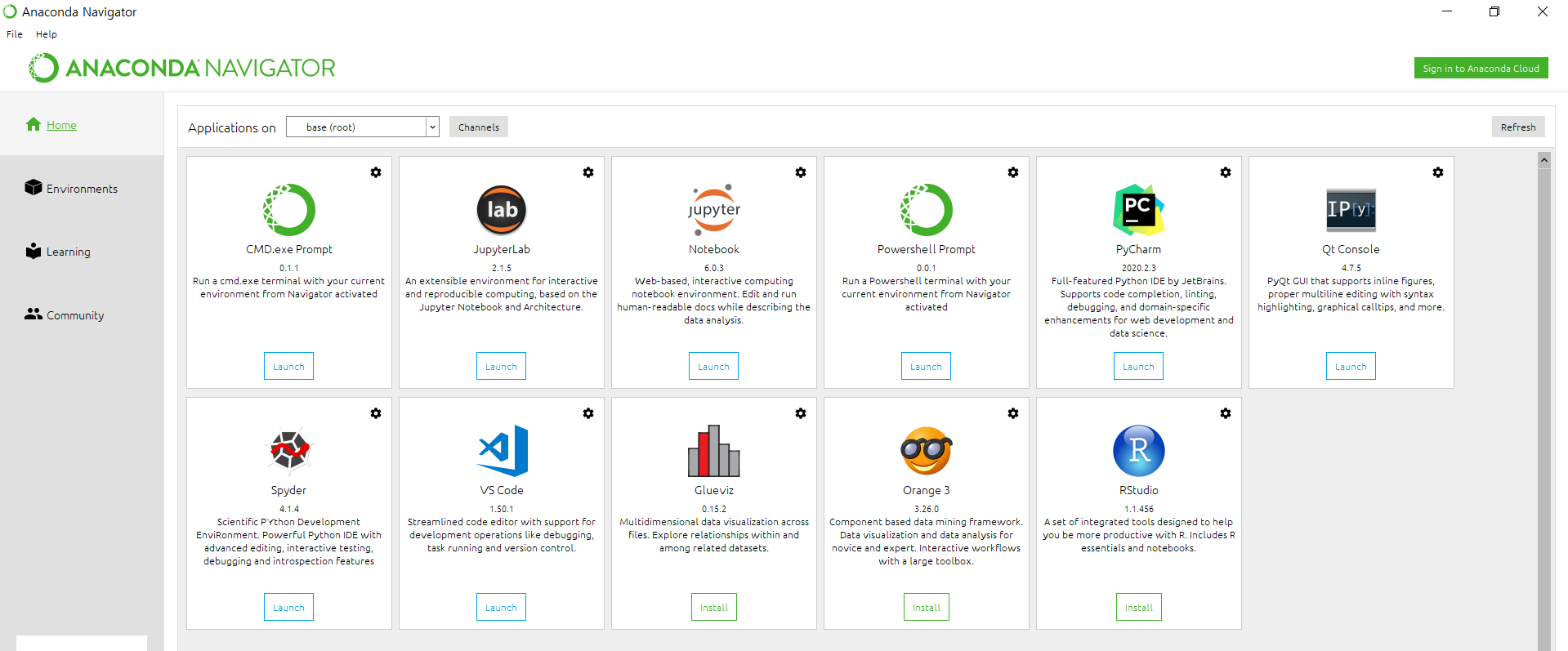Viewport: 1568px width, 651px height.
Task: Click the Powershell Prompt application logo
Action: coord(927,210)
